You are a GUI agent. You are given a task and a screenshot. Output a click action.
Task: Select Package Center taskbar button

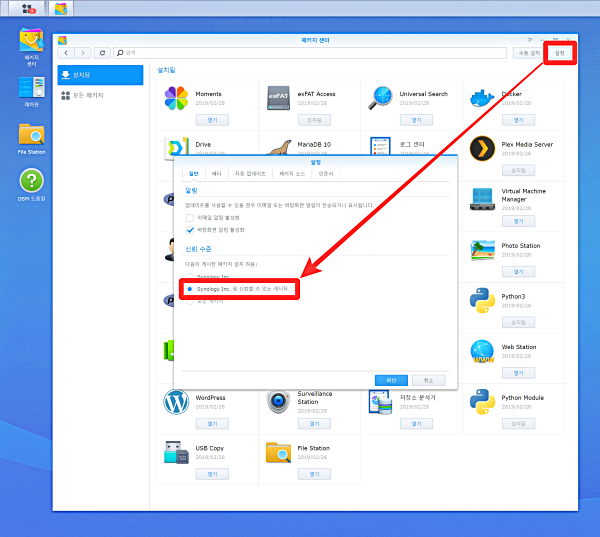[61, 8]
